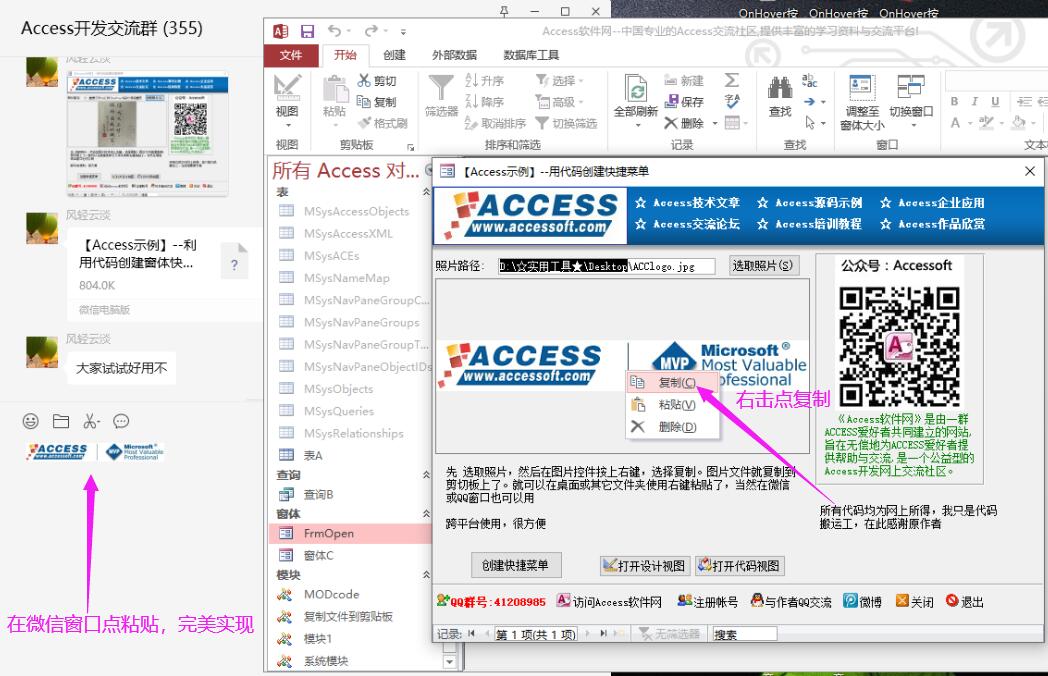Go to the first record in the navigation bar
The height and width of the screenshot is (676, 1048).
pyautogui.click(x=471, y=633)
